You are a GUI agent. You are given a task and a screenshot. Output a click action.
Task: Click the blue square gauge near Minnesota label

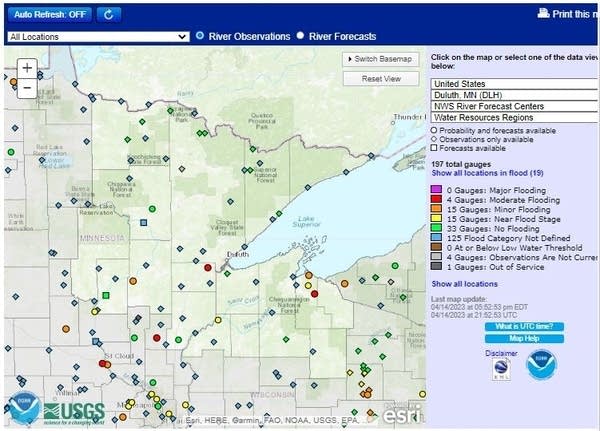tap(143, 222)
